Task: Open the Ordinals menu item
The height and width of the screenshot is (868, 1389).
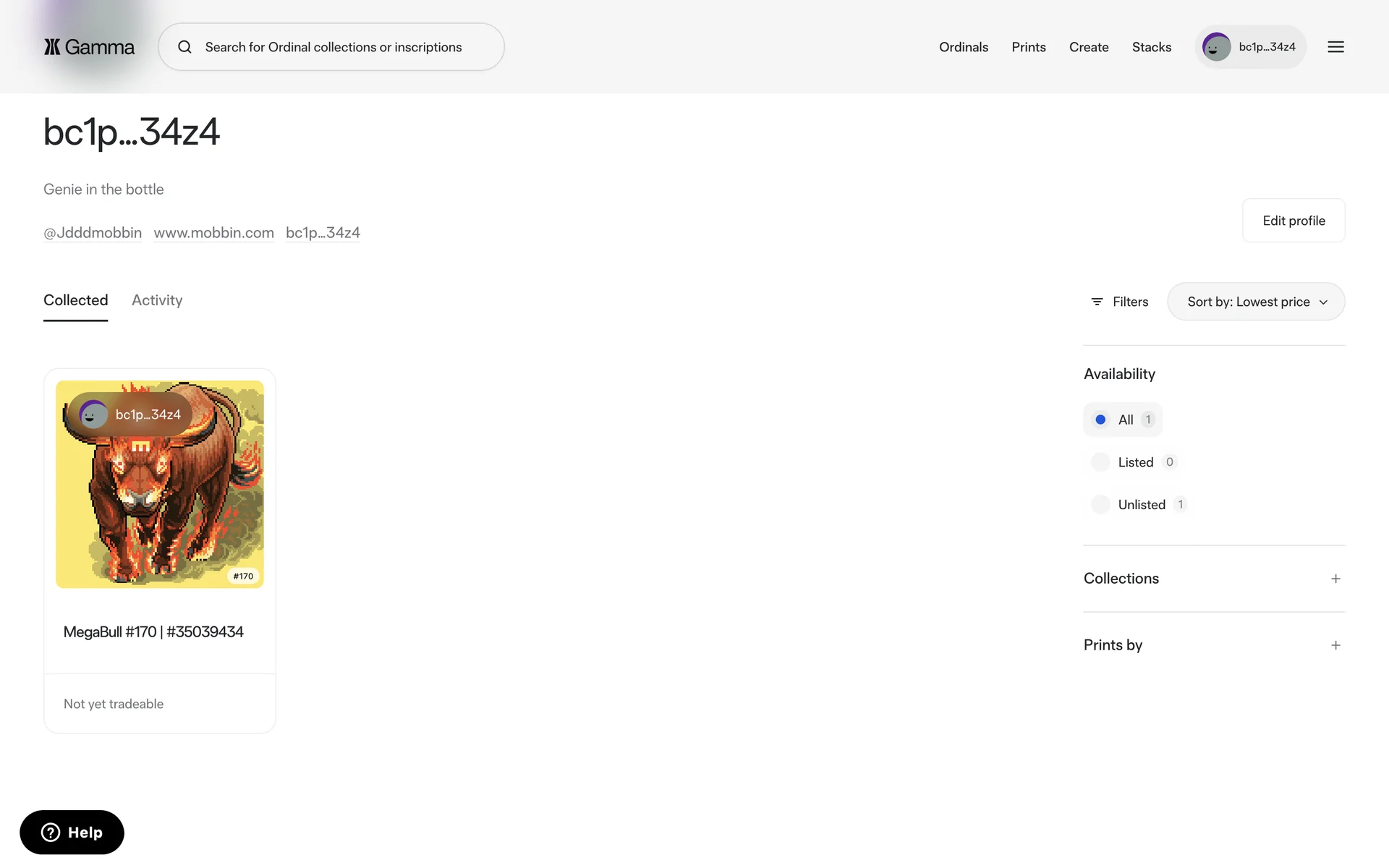Action: (x=963, y=47)
